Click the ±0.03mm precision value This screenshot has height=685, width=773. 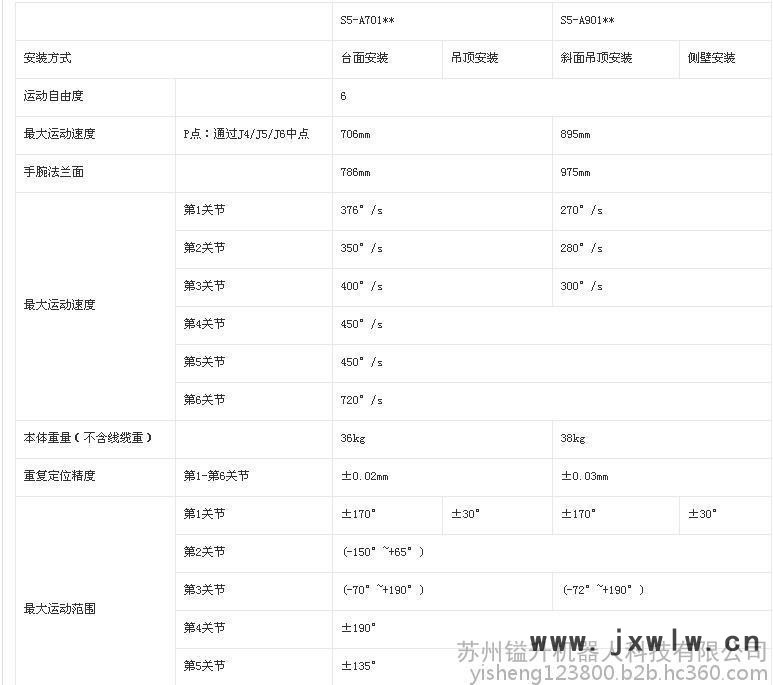pos(585,476)
